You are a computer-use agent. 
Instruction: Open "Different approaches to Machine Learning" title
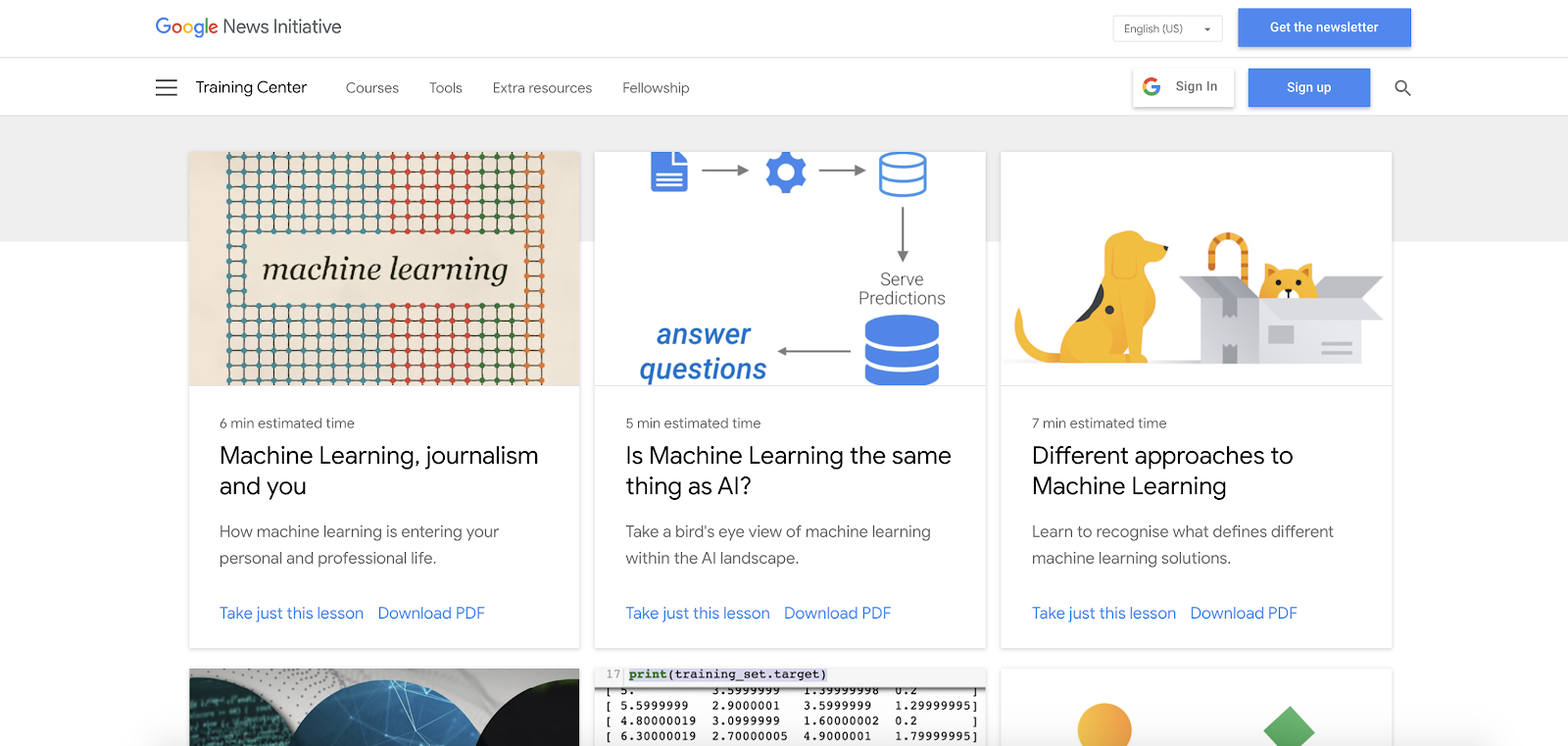pos(1162,471)
